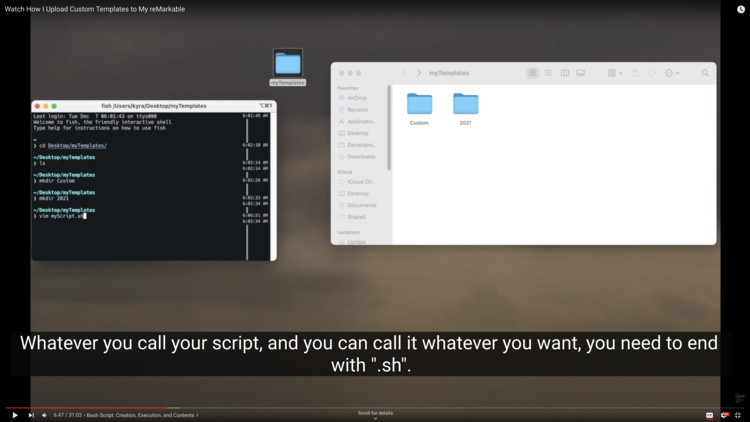Click 'Scroll for details' at the bottom

click(x=375, y=414)
